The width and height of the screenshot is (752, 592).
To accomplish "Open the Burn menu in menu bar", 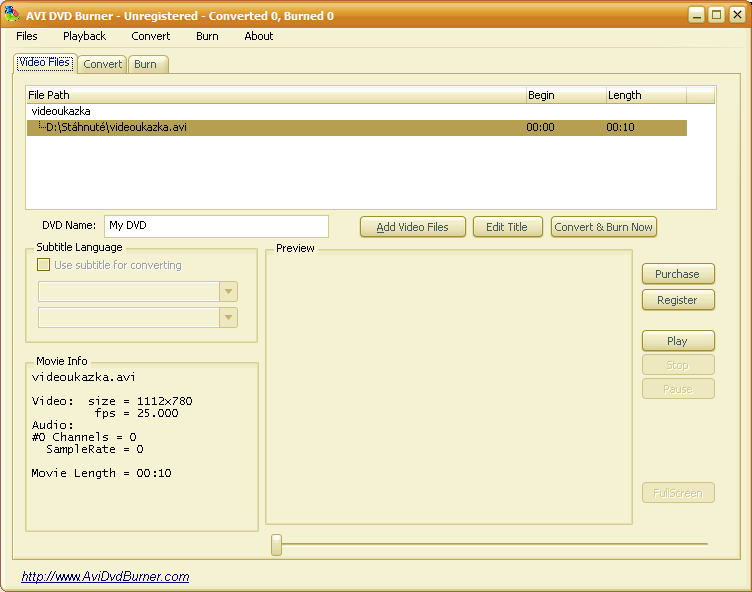I will point(207,36).
